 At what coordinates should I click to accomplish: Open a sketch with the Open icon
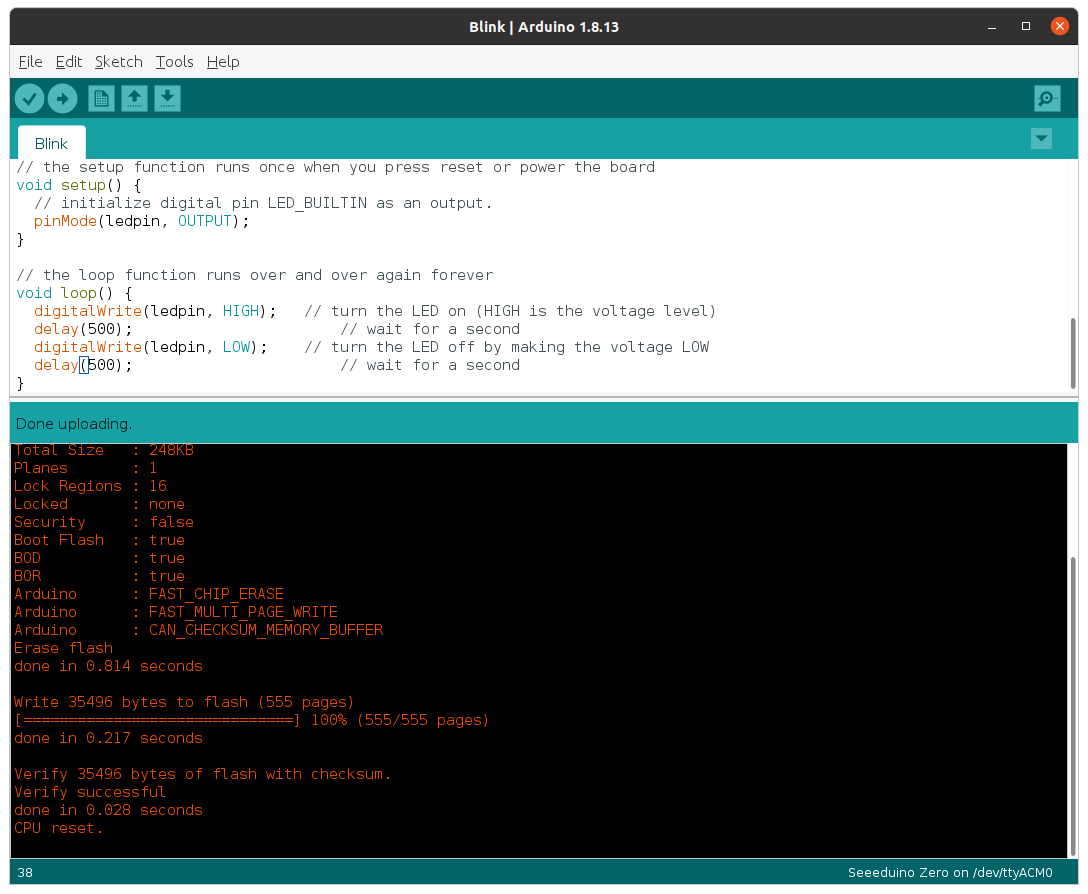(135, 99)
